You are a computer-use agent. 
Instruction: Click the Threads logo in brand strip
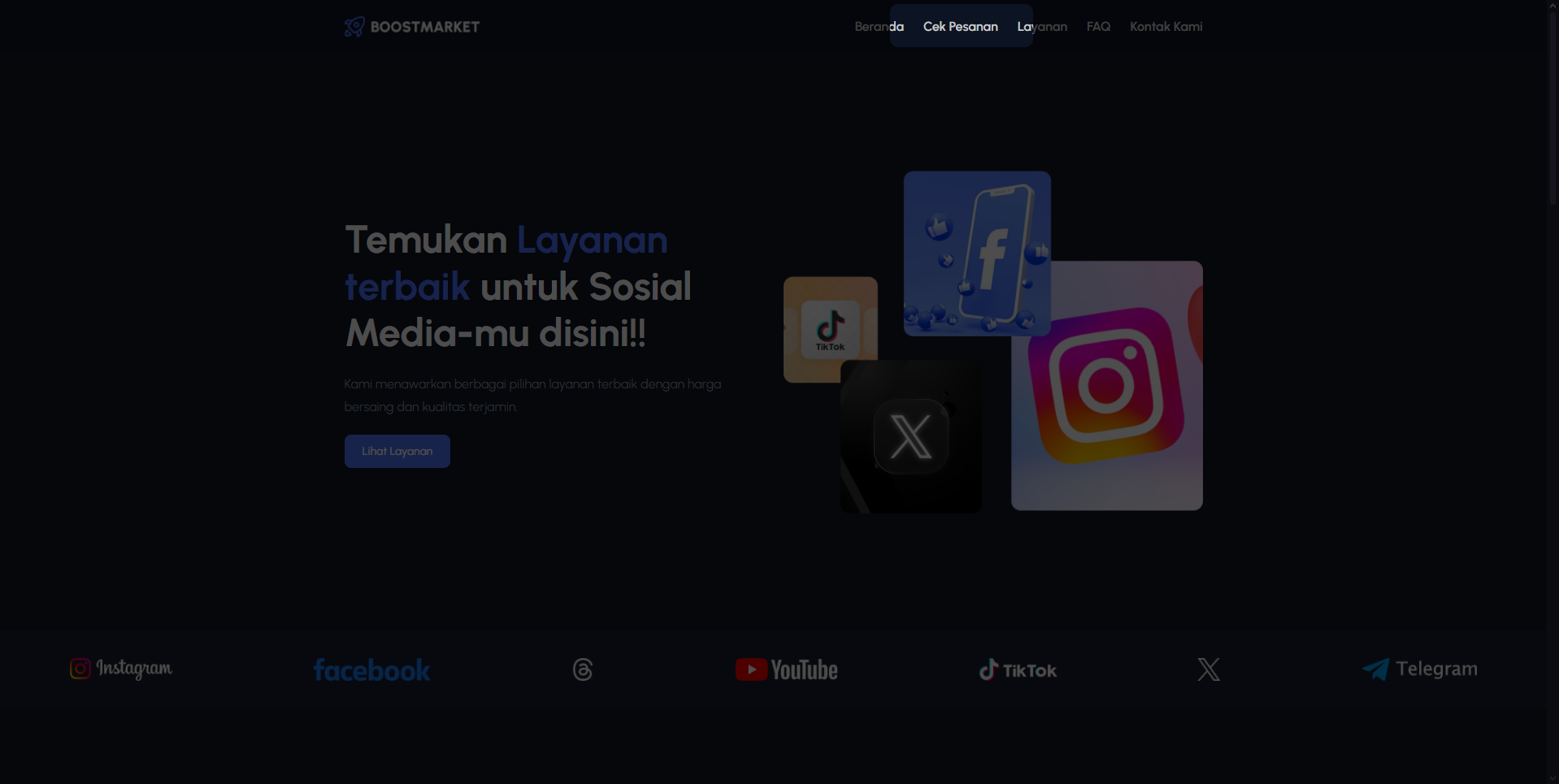click(x=583, y=669)
